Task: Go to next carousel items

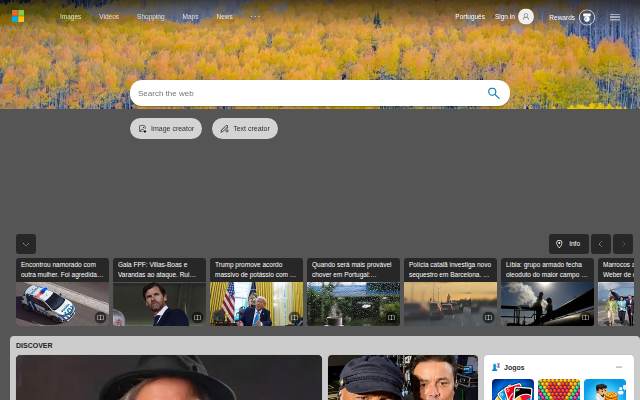Action: pos(623,244)
